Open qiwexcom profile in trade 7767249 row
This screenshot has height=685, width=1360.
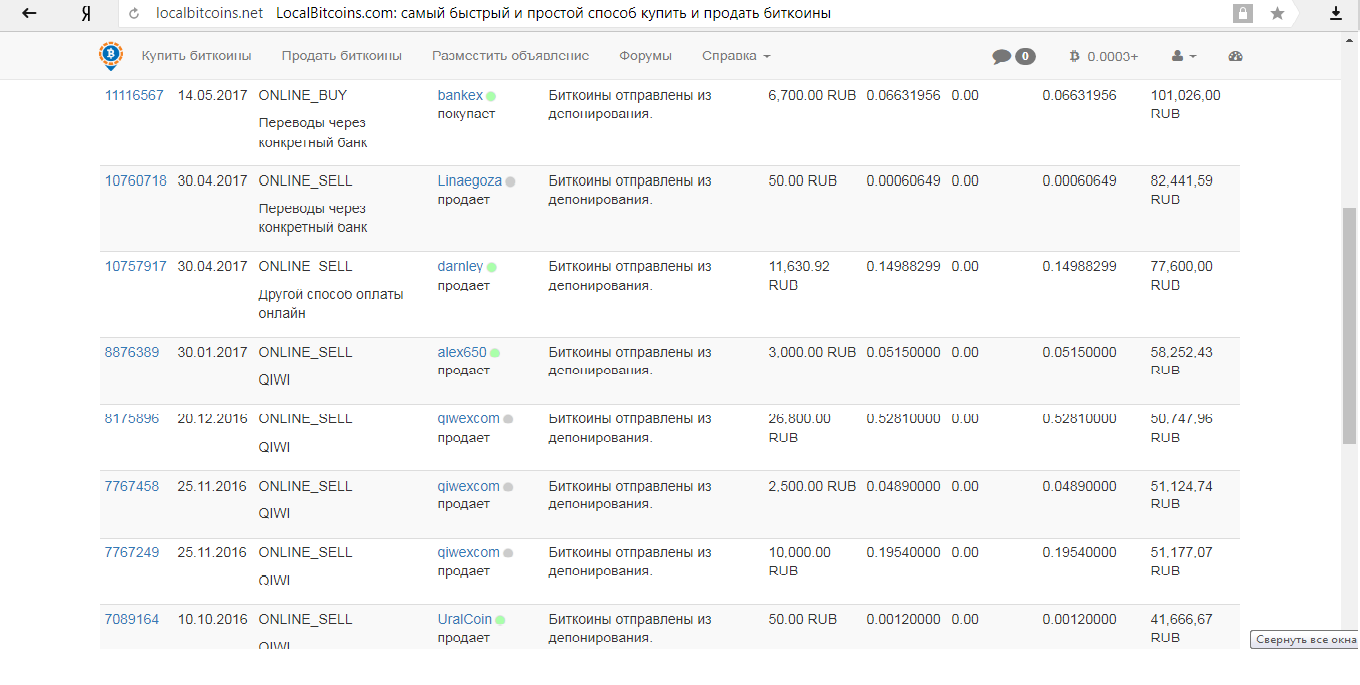[469, 552]
